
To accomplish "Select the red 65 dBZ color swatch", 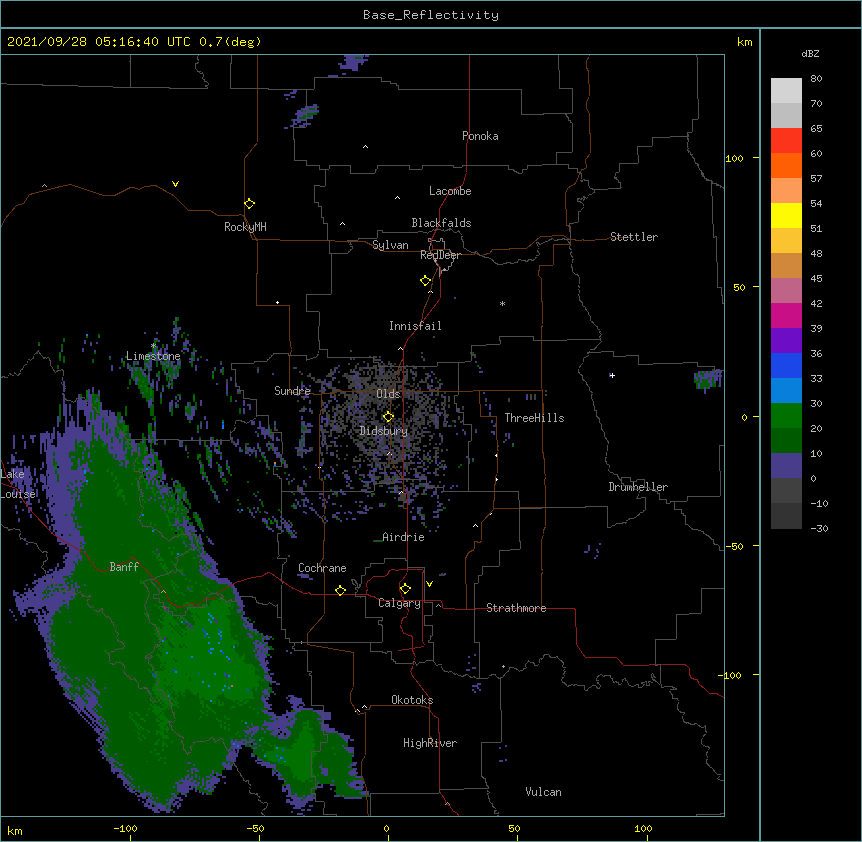I will (786, 140).
